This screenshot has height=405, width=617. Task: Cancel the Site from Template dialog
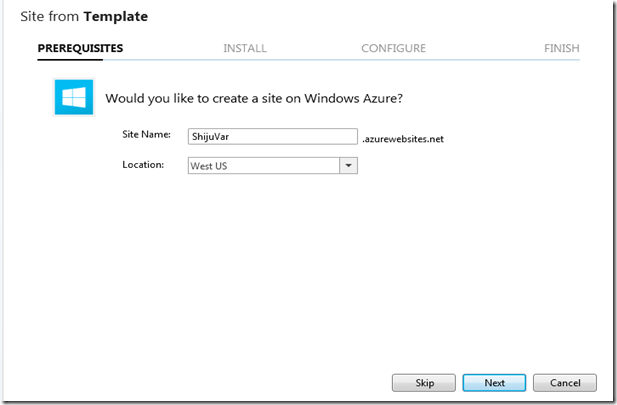pyautogui.click(x=565, y=383)
